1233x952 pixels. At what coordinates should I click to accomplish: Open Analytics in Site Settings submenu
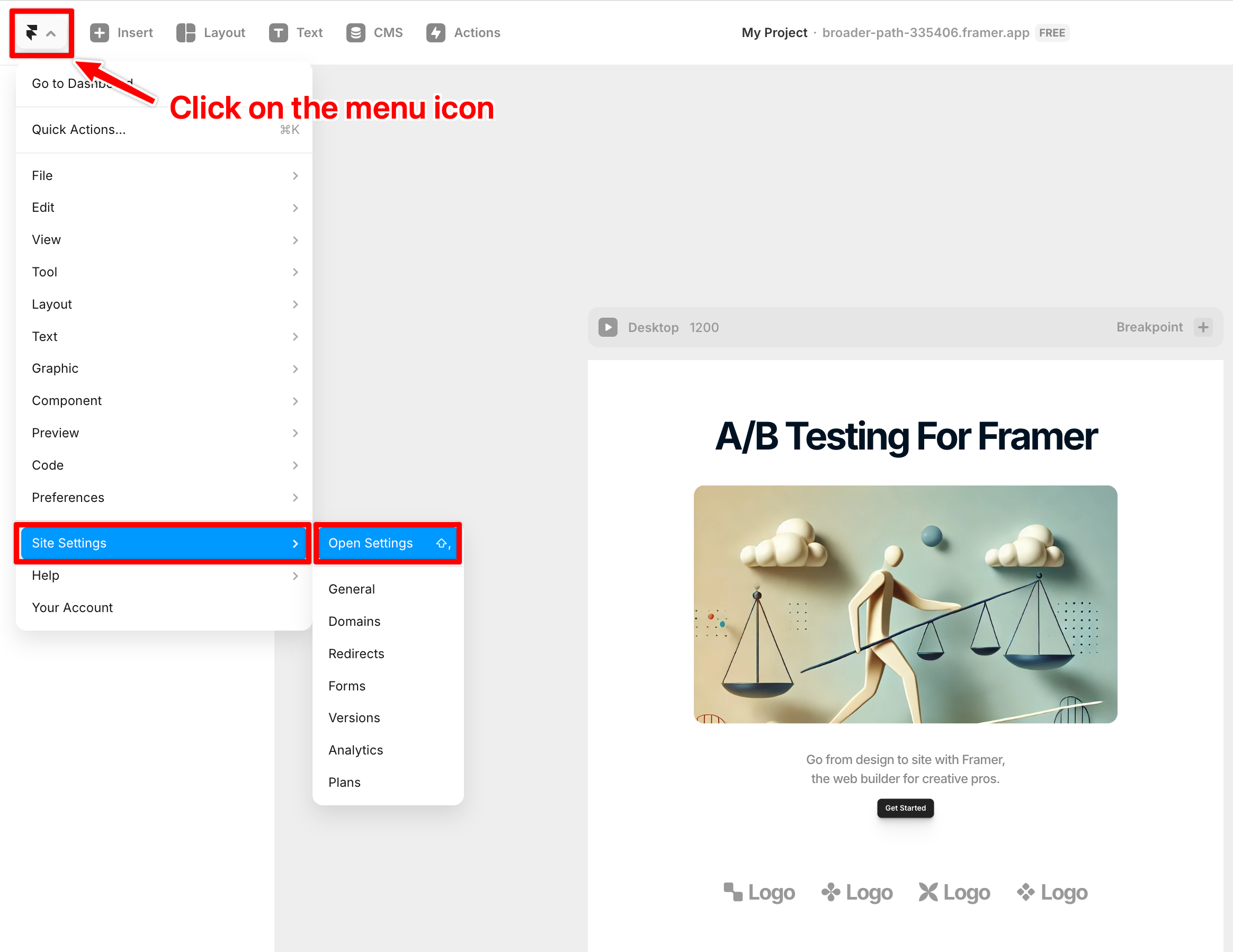(356, 750)
